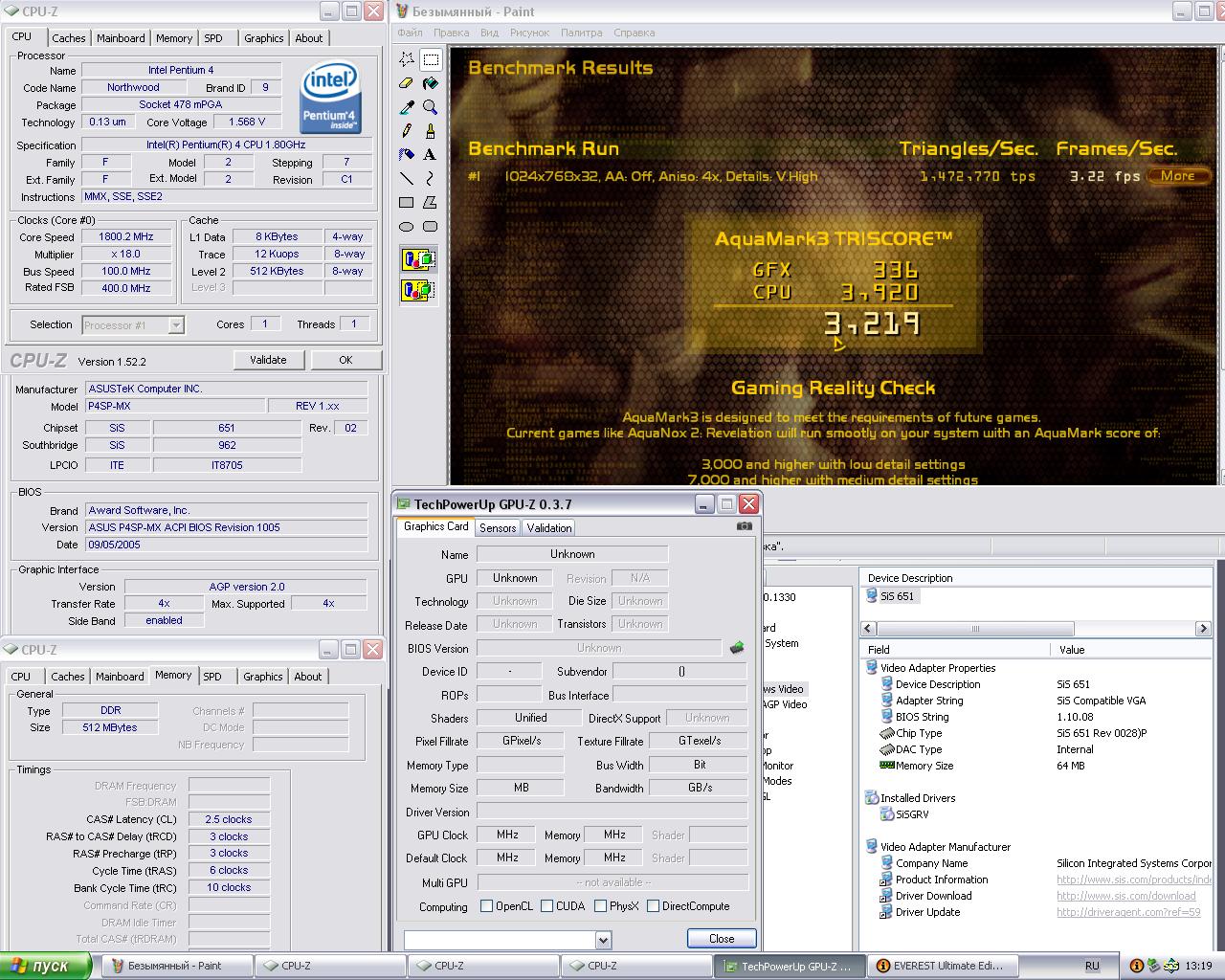The width and height of the screenshot is (1225, 980).
Task: Click GPU-Z screenshot camera icon
Action: [x=745, y=526]
